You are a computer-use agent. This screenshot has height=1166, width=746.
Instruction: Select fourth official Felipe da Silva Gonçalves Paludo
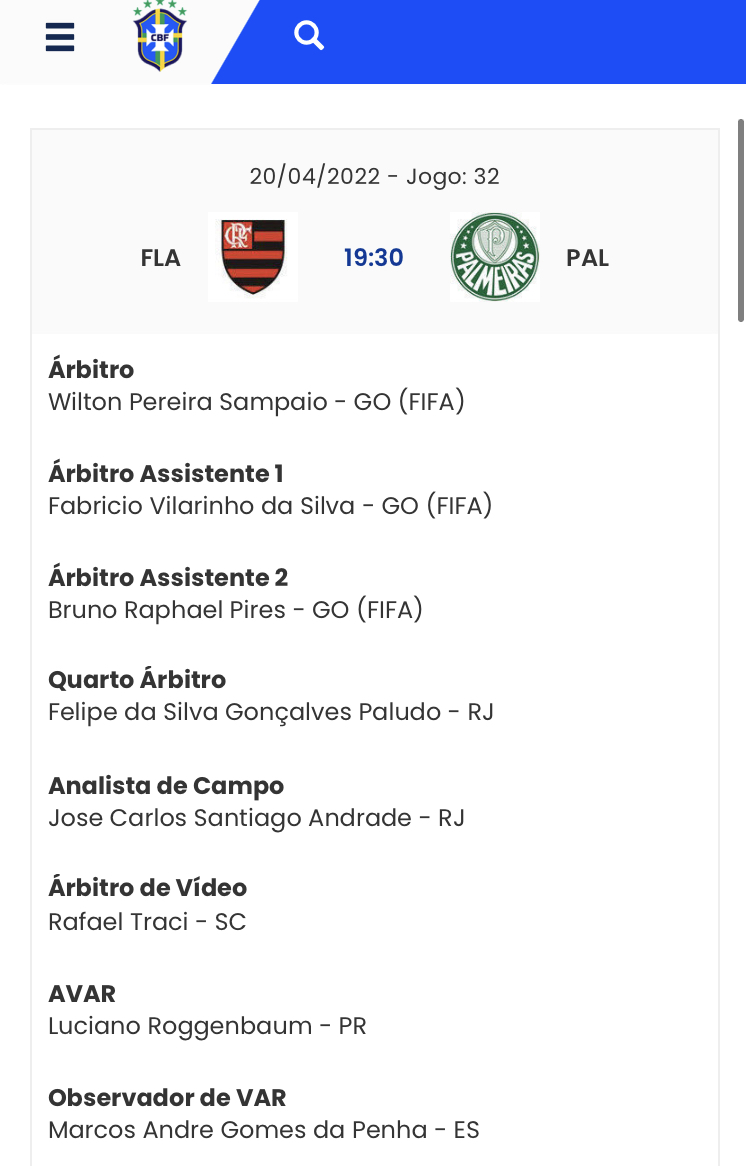click(x=271, y=712)
